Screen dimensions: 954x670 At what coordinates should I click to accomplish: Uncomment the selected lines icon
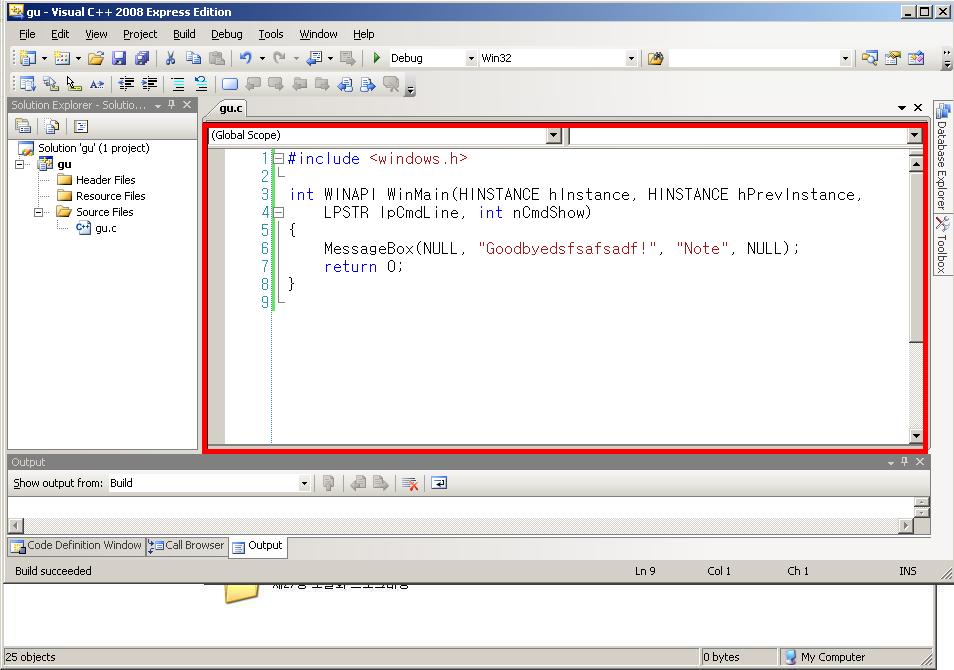[x=201, y=84]
